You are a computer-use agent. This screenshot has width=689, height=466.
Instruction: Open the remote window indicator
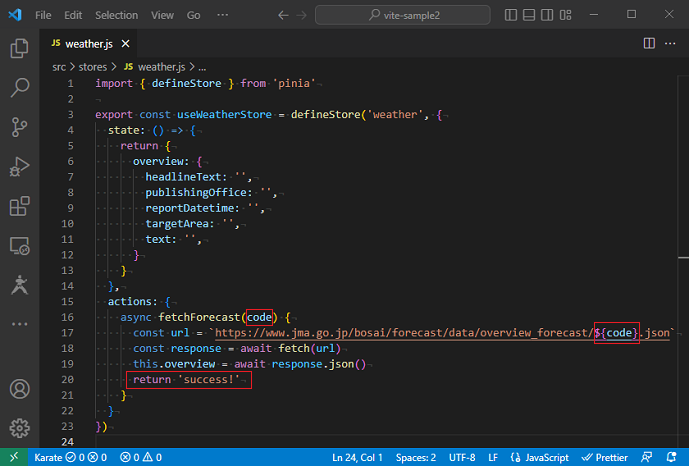pyautogui.click(x=14, y=457)
